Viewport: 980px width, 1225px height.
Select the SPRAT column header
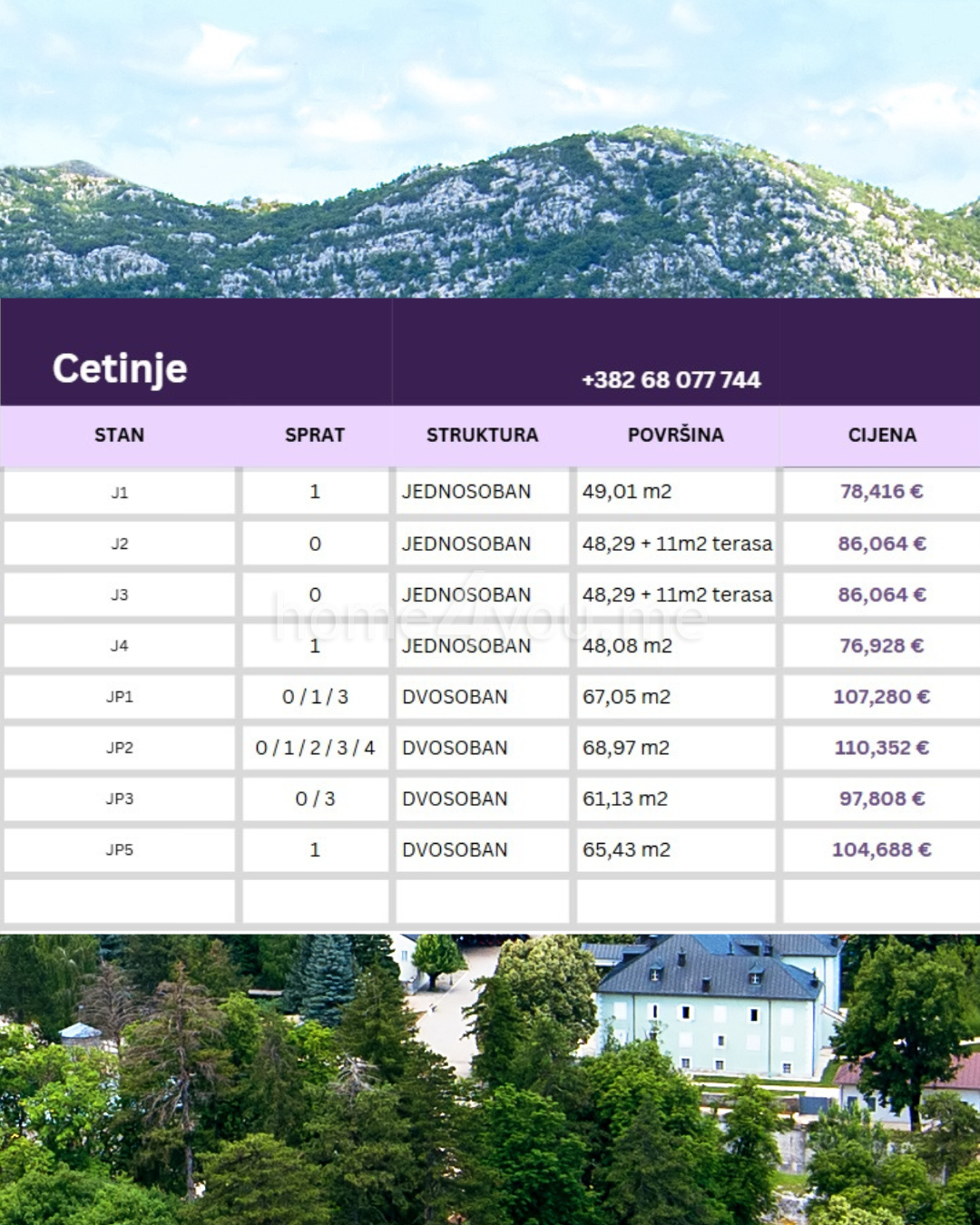[x=315, y=435]
